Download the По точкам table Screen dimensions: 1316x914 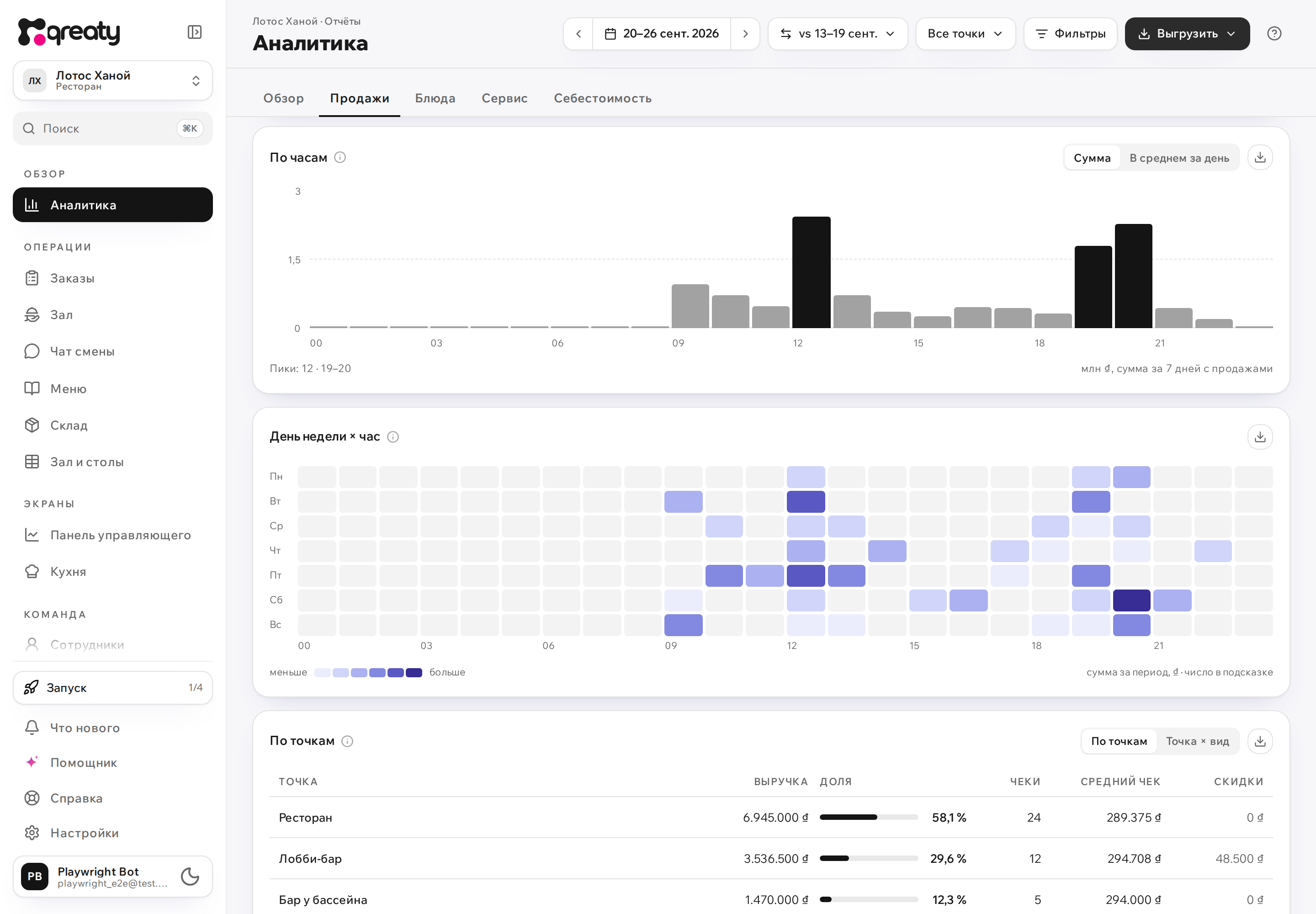(x=1260, y=741)
